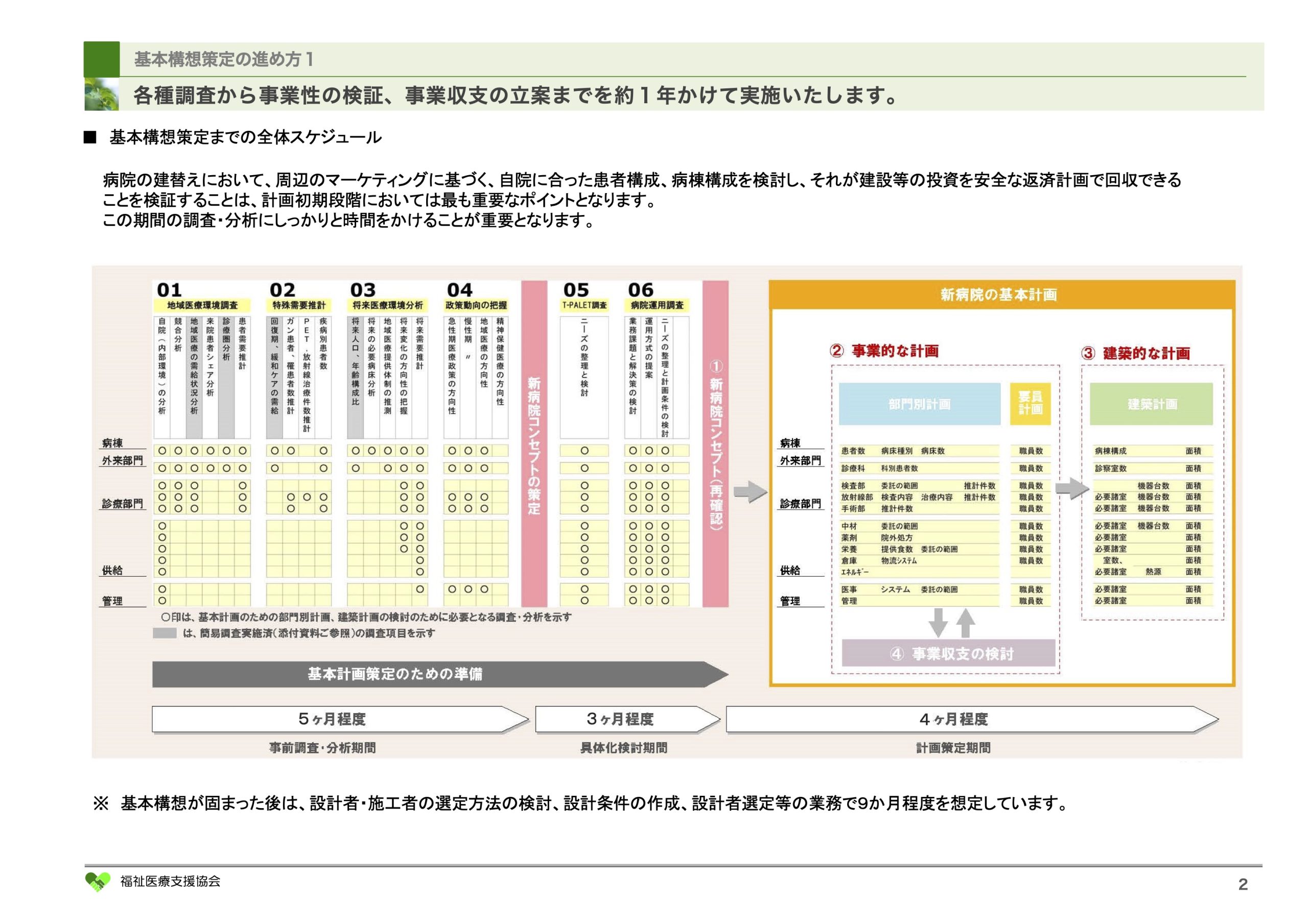Click the 物流システム cell
The height and width of the screenshot is (924, 1308).
(x=899, y=560)
